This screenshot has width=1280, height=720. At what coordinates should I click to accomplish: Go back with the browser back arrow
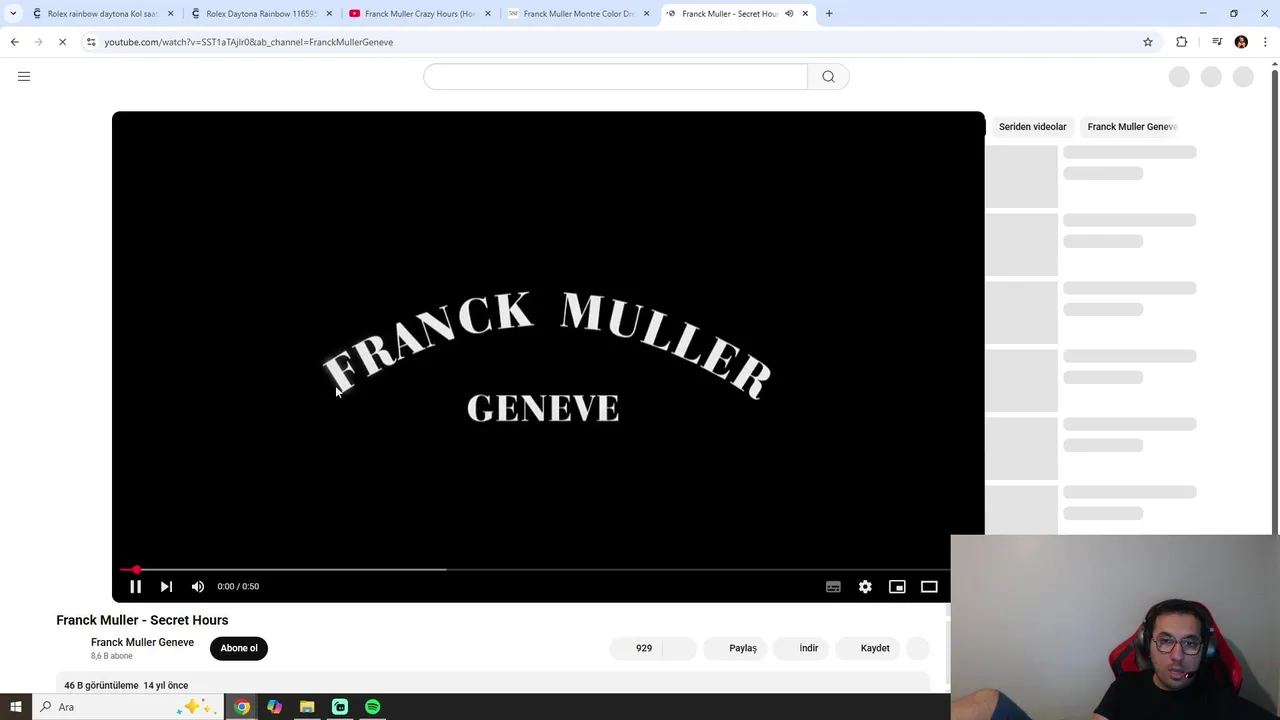14,42
